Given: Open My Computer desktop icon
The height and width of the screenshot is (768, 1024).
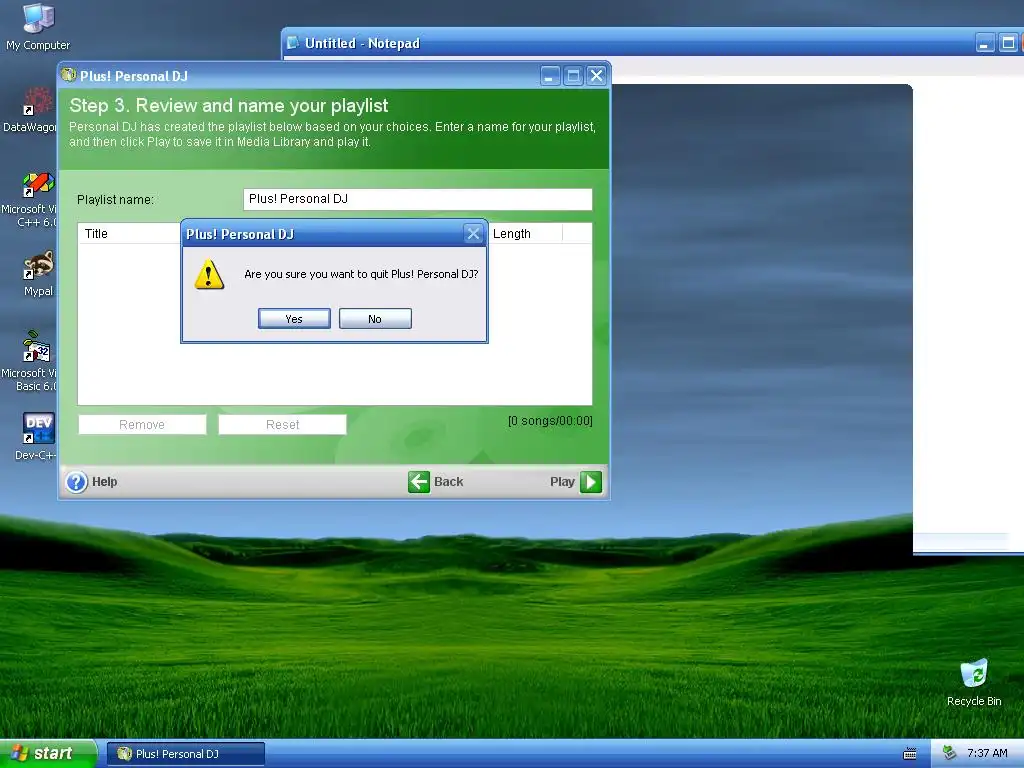Looking at the screenshot, I should pos(38,27).
